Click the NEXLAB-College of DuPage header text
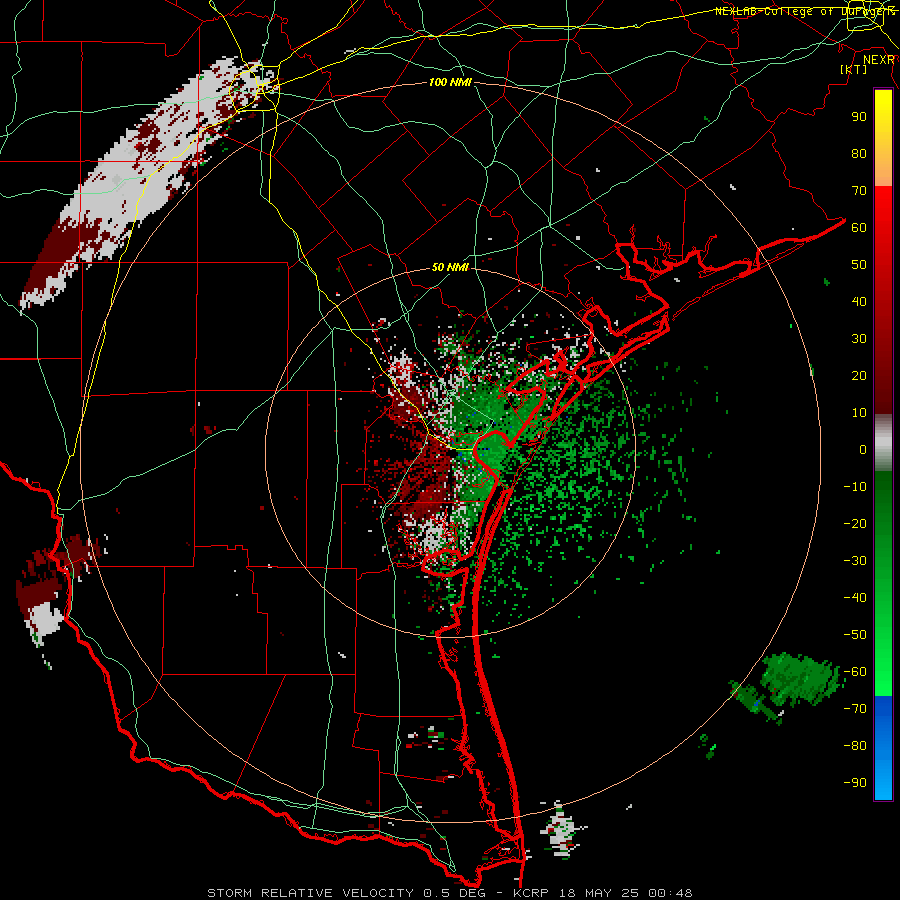 pos(805,11)
